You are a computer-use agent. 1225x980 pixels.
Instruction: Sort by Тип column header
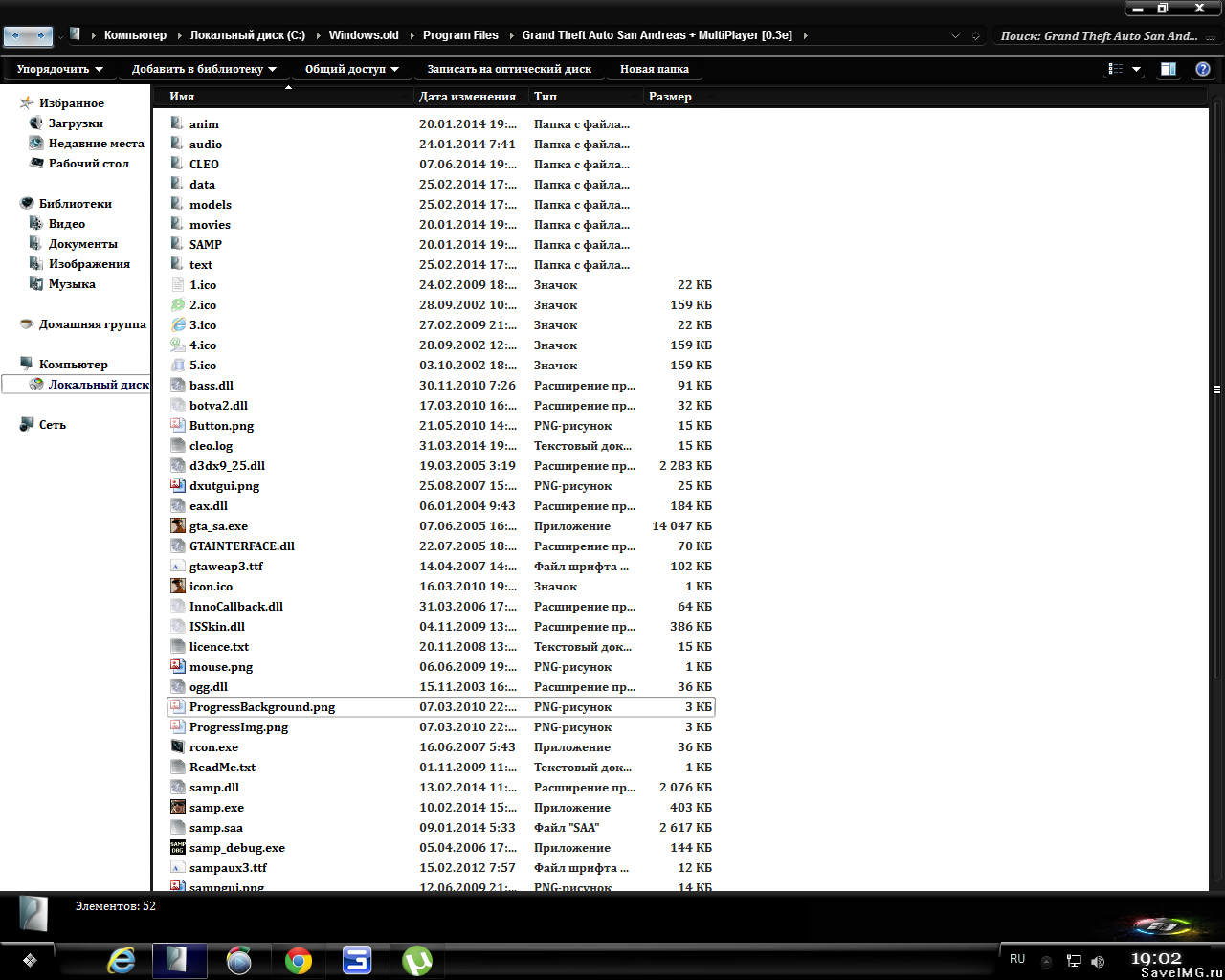pyautogui.click(x=587, y=97)
